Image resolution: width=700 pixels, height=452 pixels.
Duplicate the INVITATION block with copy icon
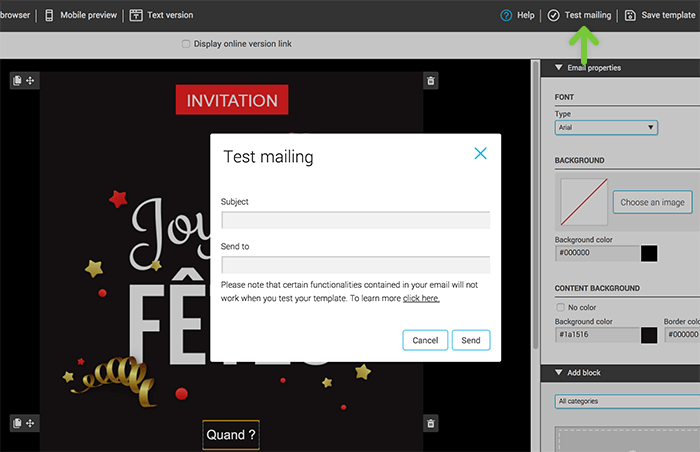point(17,80)
